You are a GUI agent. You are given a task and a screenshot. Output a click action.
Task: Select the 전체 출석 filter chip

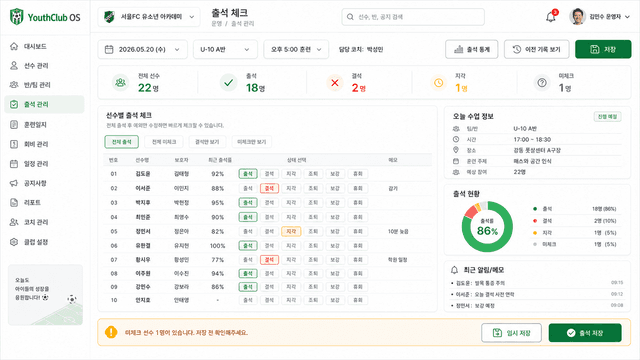point(122,142)
